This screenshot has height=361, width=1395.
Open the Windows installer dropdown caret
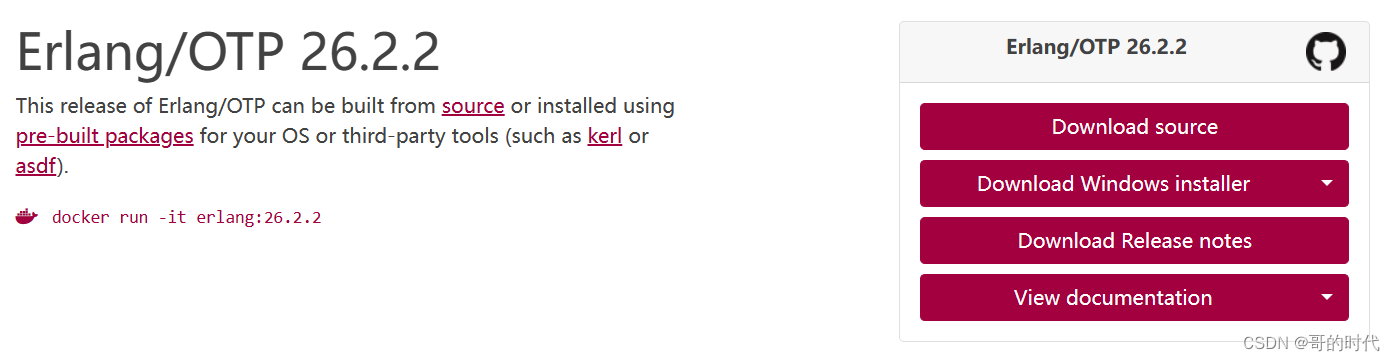pyautogui.click(x=1327, y=184)
